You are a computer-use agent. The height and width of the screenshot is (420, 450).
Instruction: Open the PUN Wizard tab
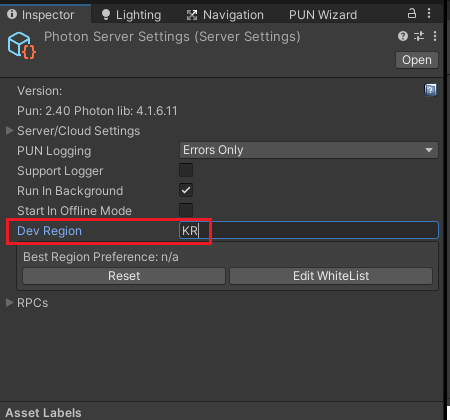[323, 15]
